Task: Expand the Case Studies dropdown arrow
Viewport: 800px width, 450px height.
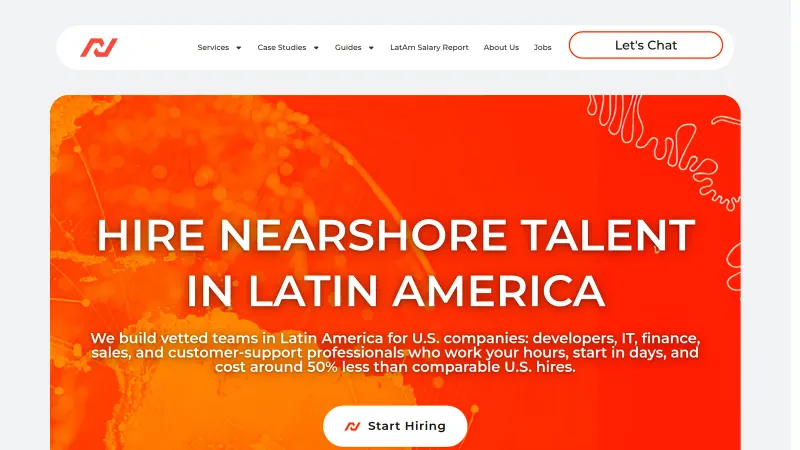Action: [x=316, y=48]
